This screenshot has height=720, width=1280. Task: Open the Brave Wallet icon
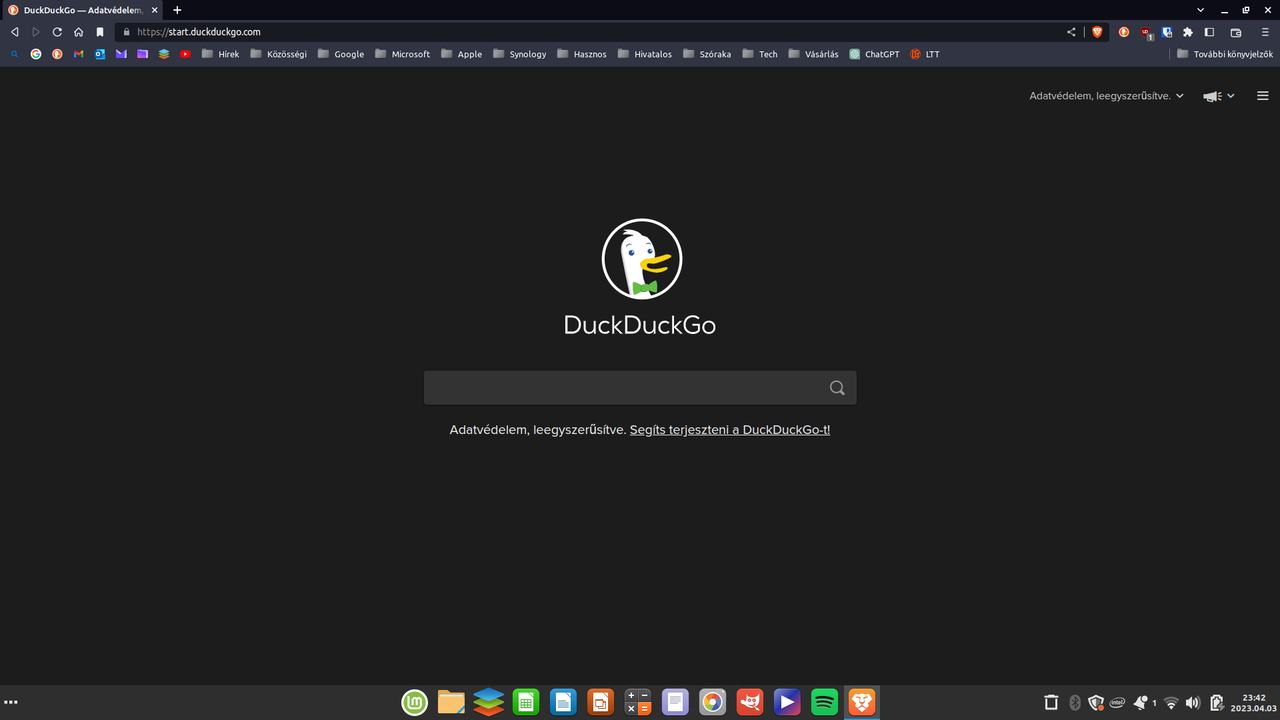tap(1236, 32)
